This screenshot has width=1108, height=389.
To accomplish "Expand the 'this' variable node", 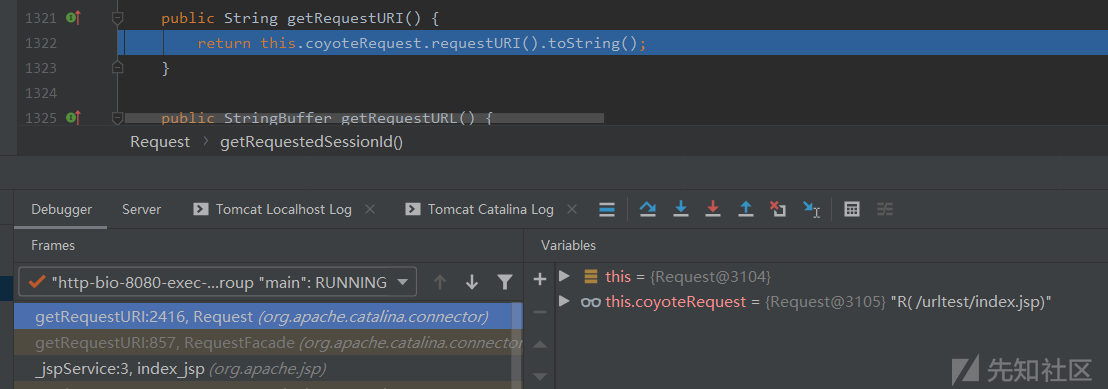I will [564, 276].
